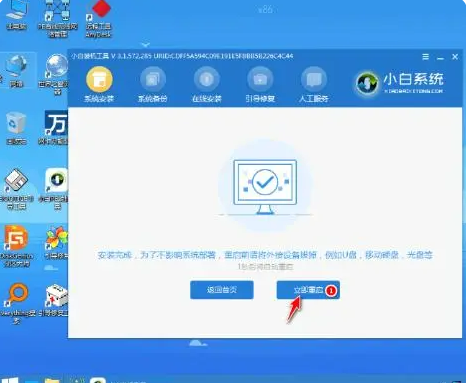Open the 网络 desktop icon
466x383 pixels.
click(16, 71)
